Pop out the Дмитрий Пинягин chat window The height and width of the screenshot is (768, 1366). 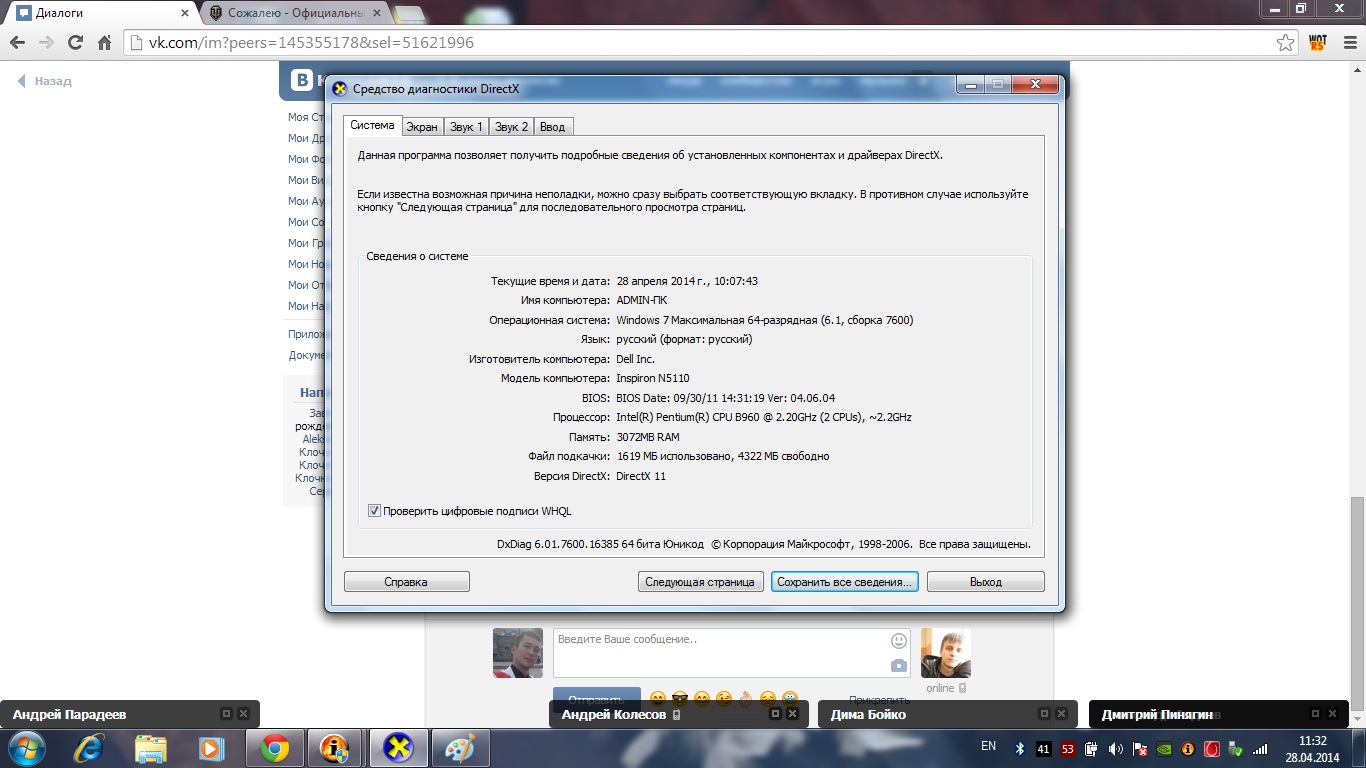1315,714
